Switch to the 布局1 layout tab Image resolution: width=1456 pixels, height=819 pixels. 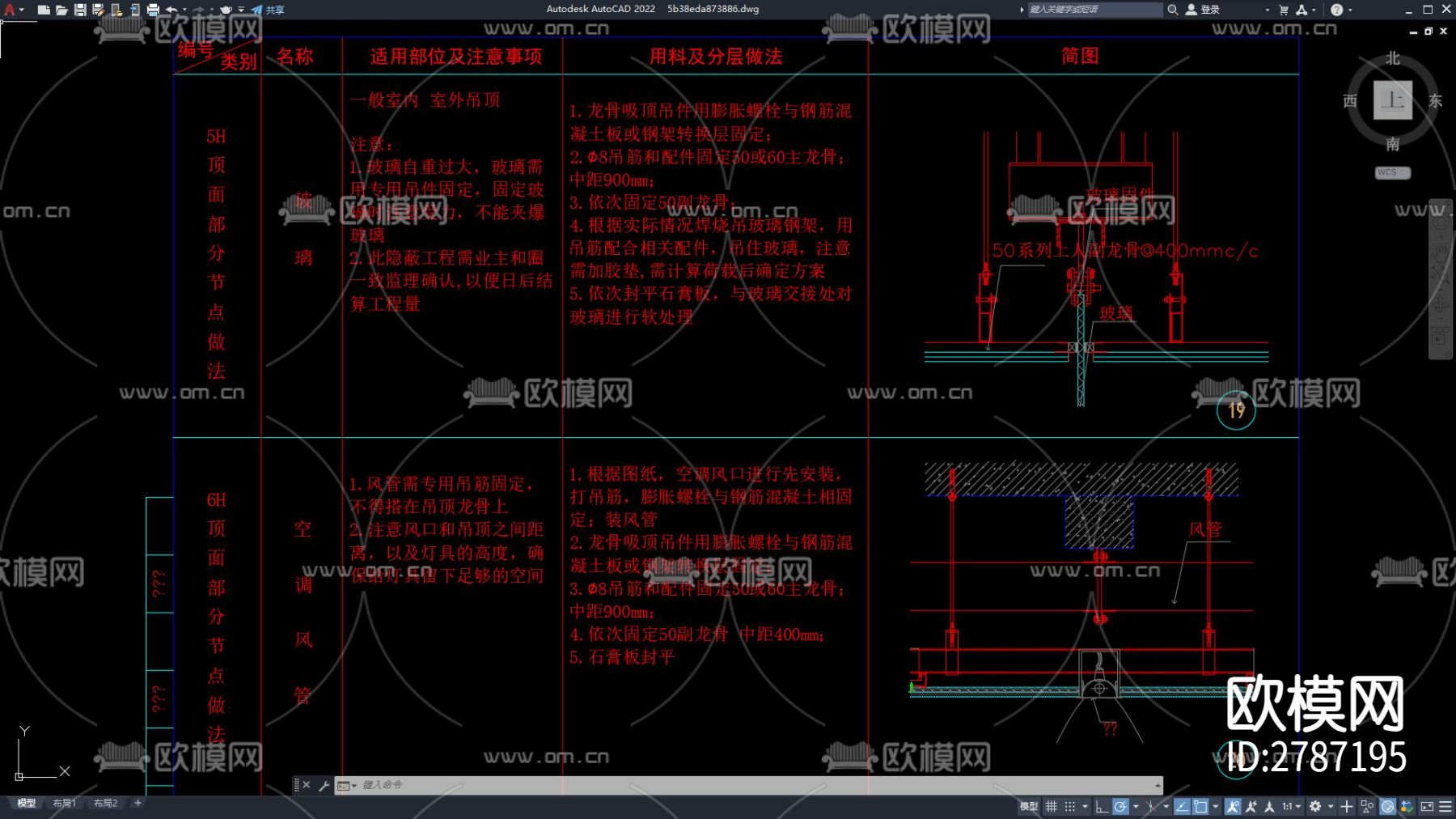[63, 803]
